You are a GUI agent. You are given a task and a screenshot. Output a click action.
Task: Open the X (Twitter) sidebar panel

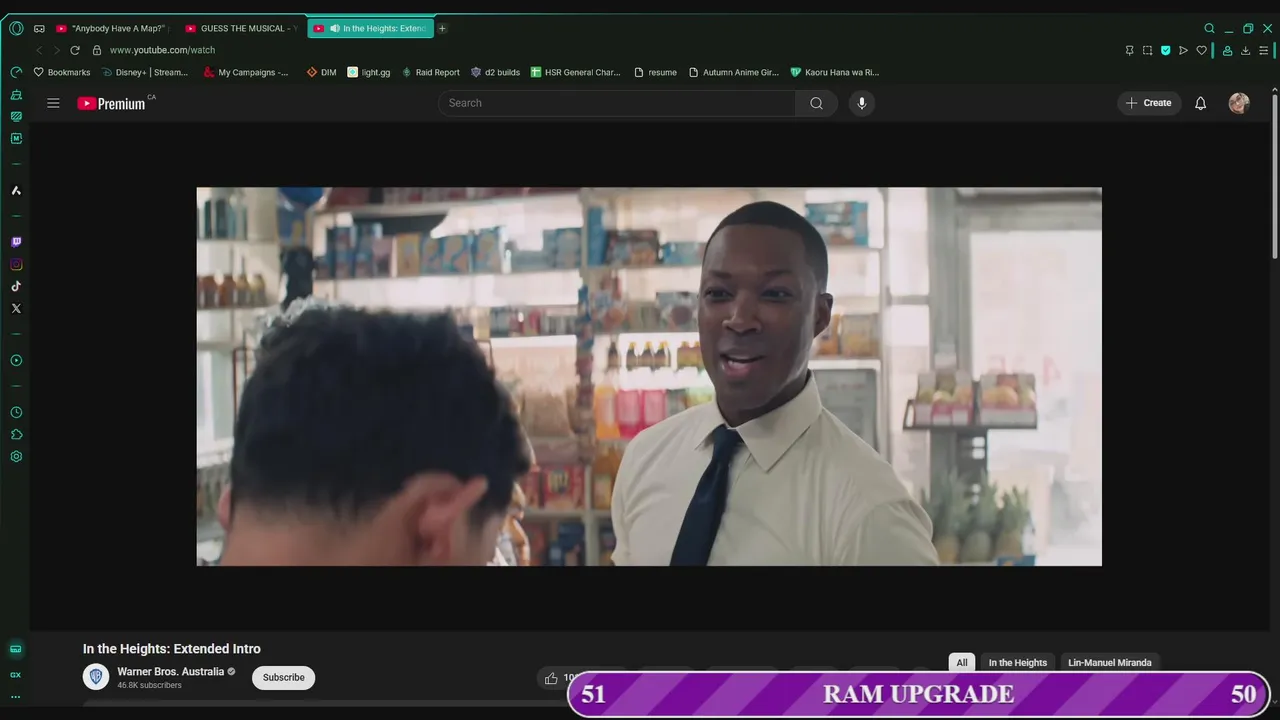pos(16,308)
